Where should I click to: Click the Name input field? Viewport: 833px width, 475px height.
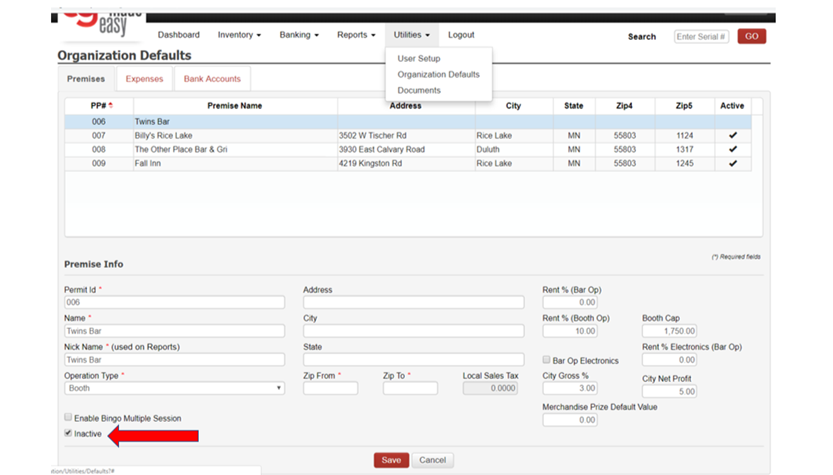[174, 331]
